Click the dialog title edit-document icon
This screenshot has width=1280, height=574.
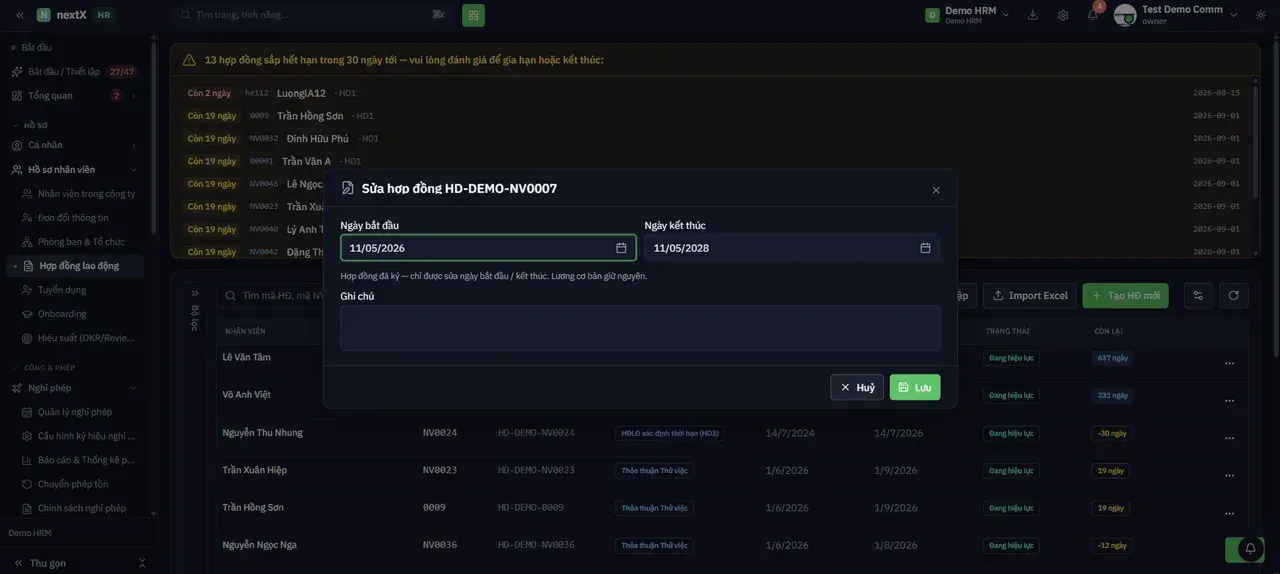pos(348,188)
